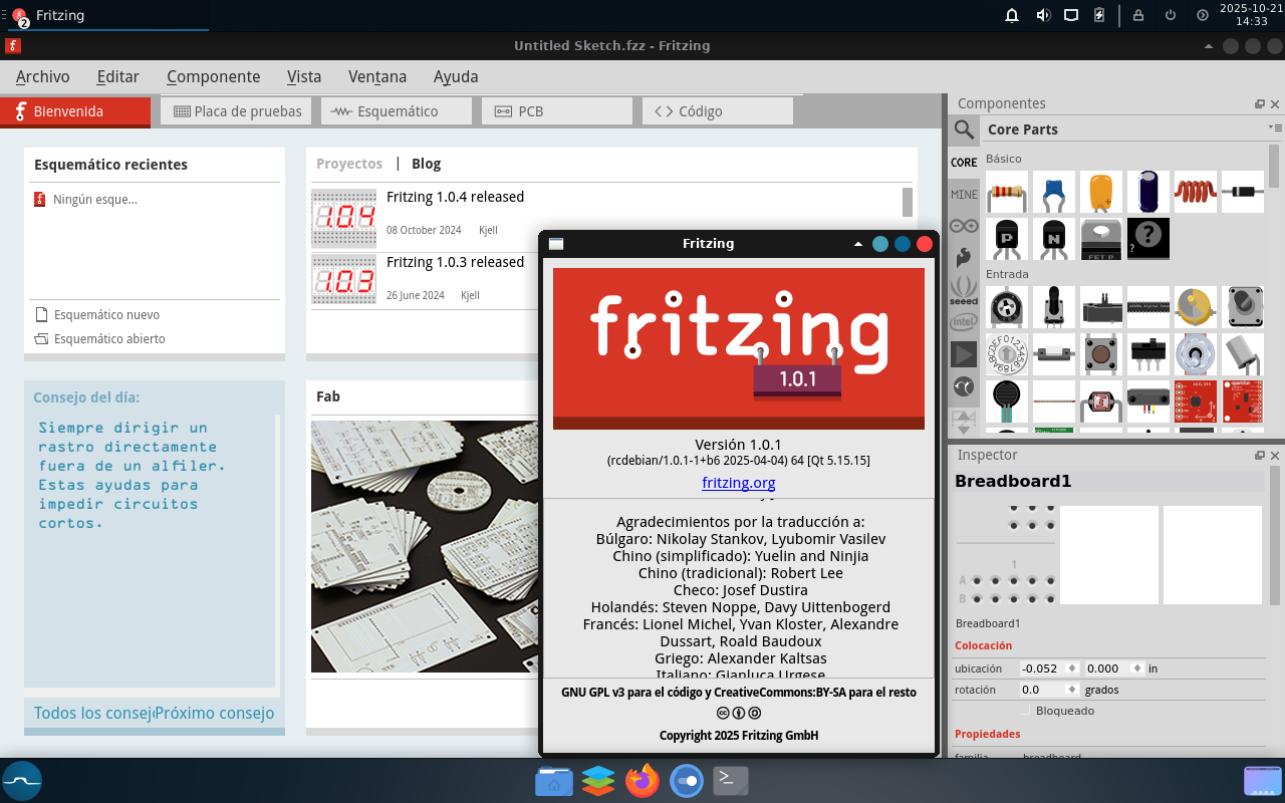Select the PNP transistor part
1285x803 pixels.
point(1006,238)
